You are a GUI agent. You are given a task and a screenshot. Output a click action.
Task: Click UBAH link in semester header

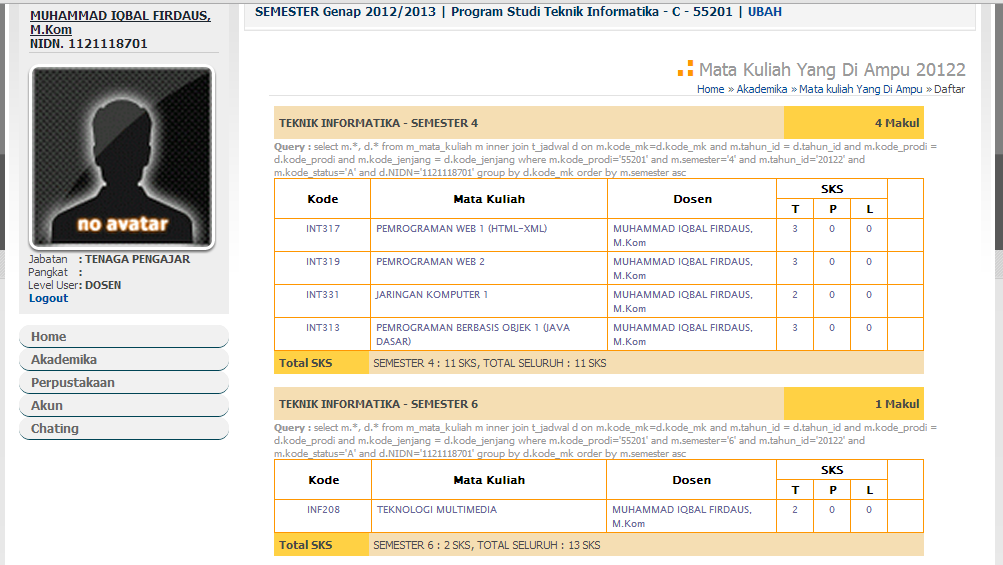[765, 12]
